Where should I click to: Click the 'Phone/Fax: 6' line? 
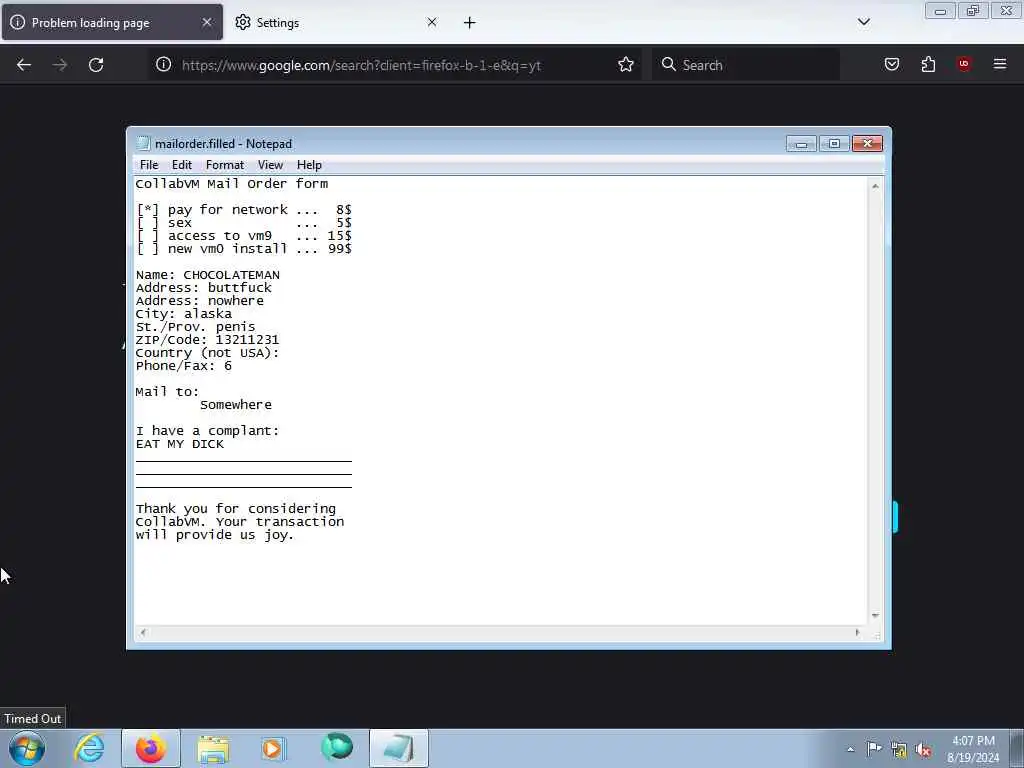(x=184, y=366)
